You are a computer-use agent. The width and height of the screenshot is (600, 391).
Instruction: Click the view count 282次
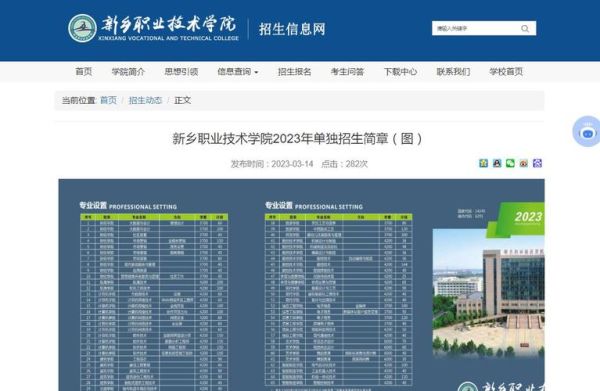(x=357, y=164)
